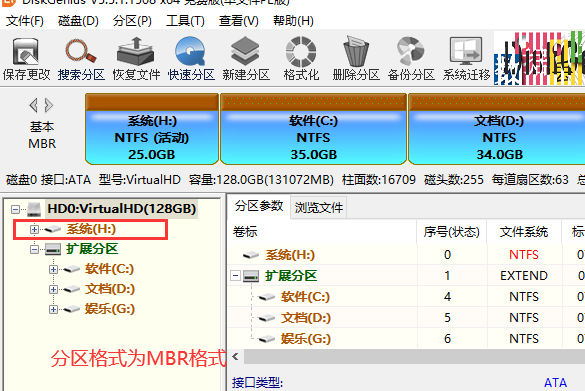Click drive icon of 文档(D:) table row
The height and width of the screenshot is (391, 585).
[266, 318]
